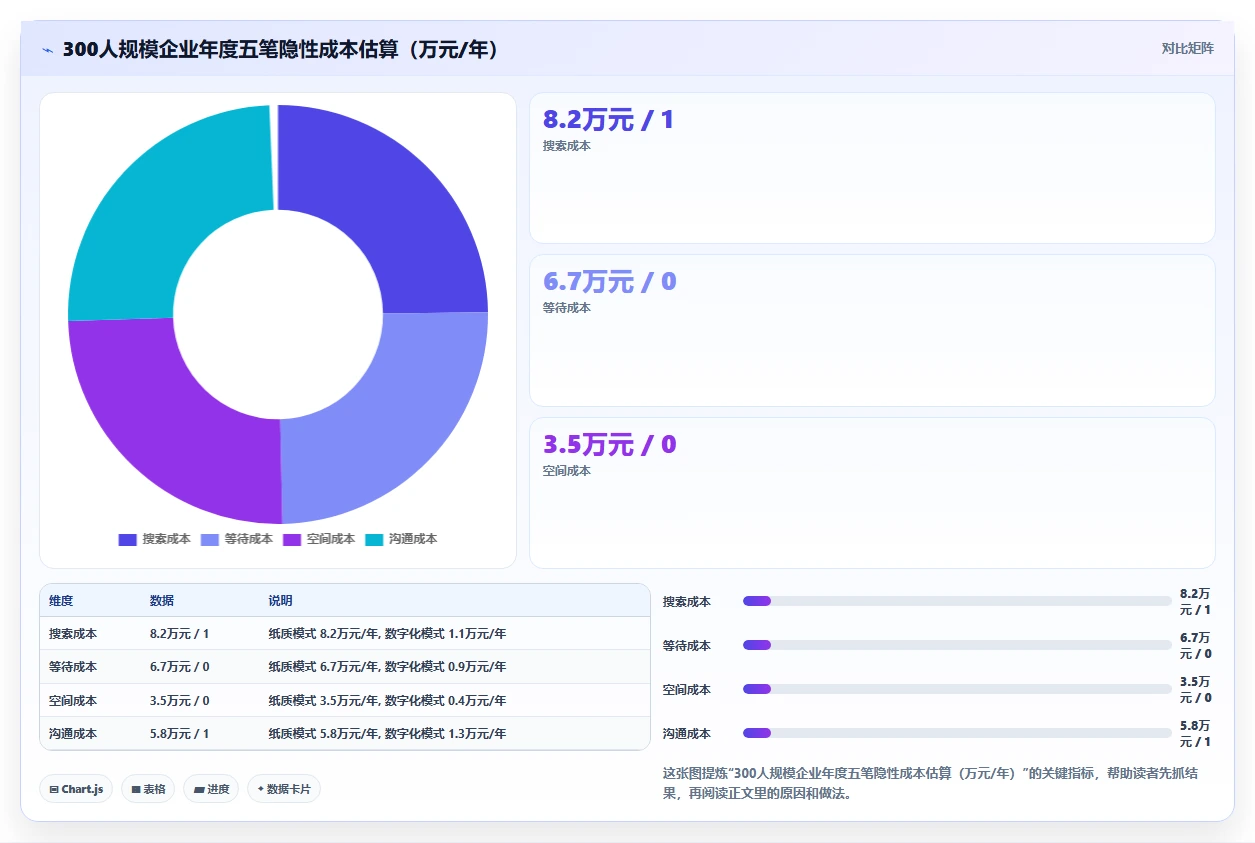Toggle 空间成本 legend color box
The width and height of the screenshot is (1255, 843).
tap(292, 539)
